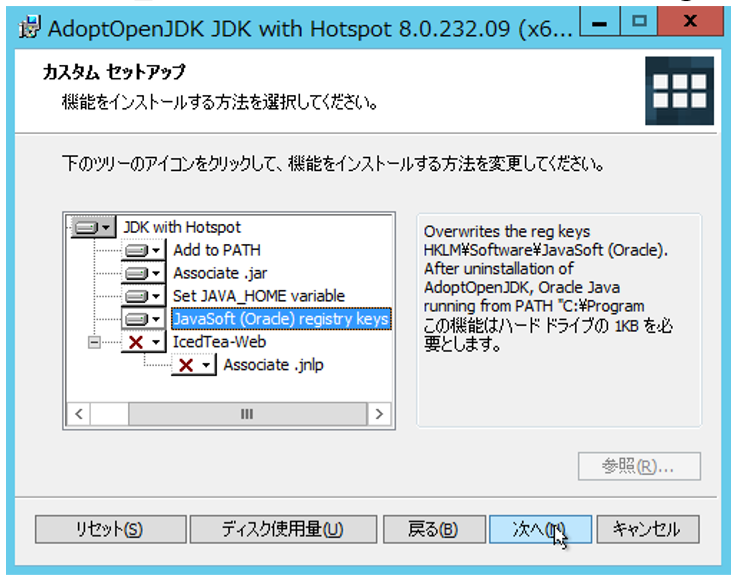This screenshot has height=579, width=743.
Task: Go back with the 戻る(B) button
Action: click(434, 529)
